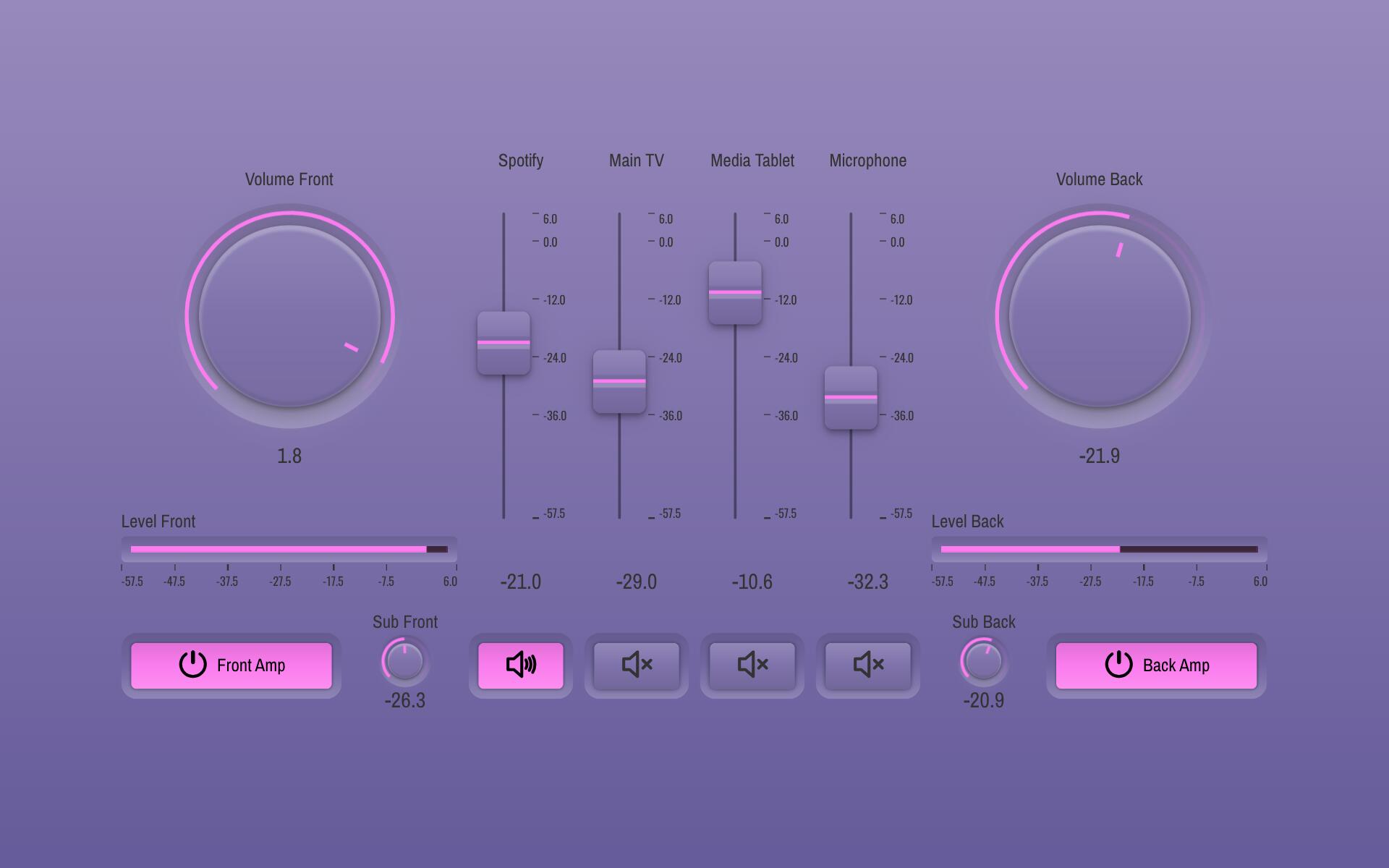
Task: Click the Volume Back -21.9 readout
Action: click(x=1100, y=456)
